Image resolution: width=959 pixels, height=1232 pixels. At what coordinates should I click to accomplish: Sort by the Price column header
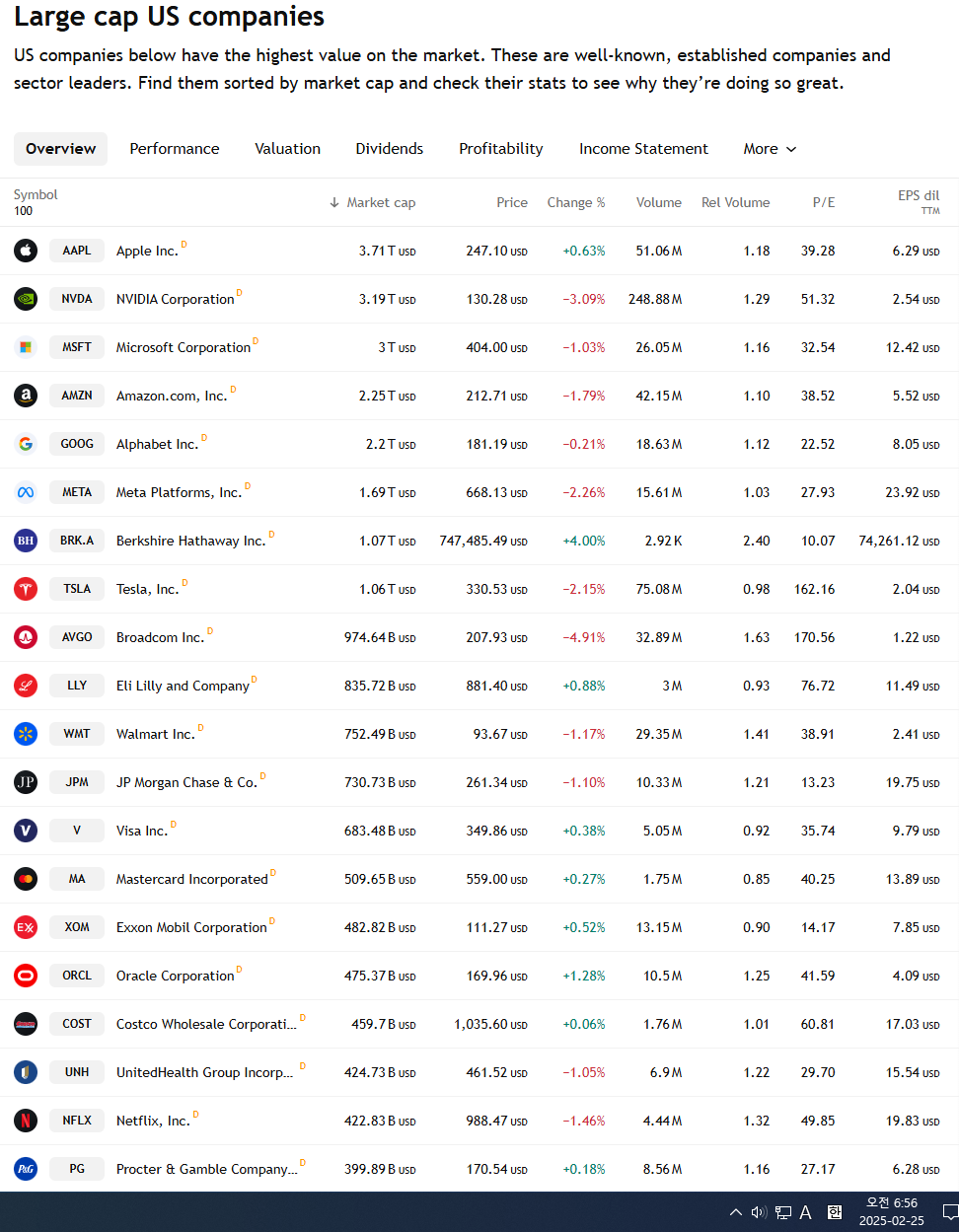pos(512,202)
